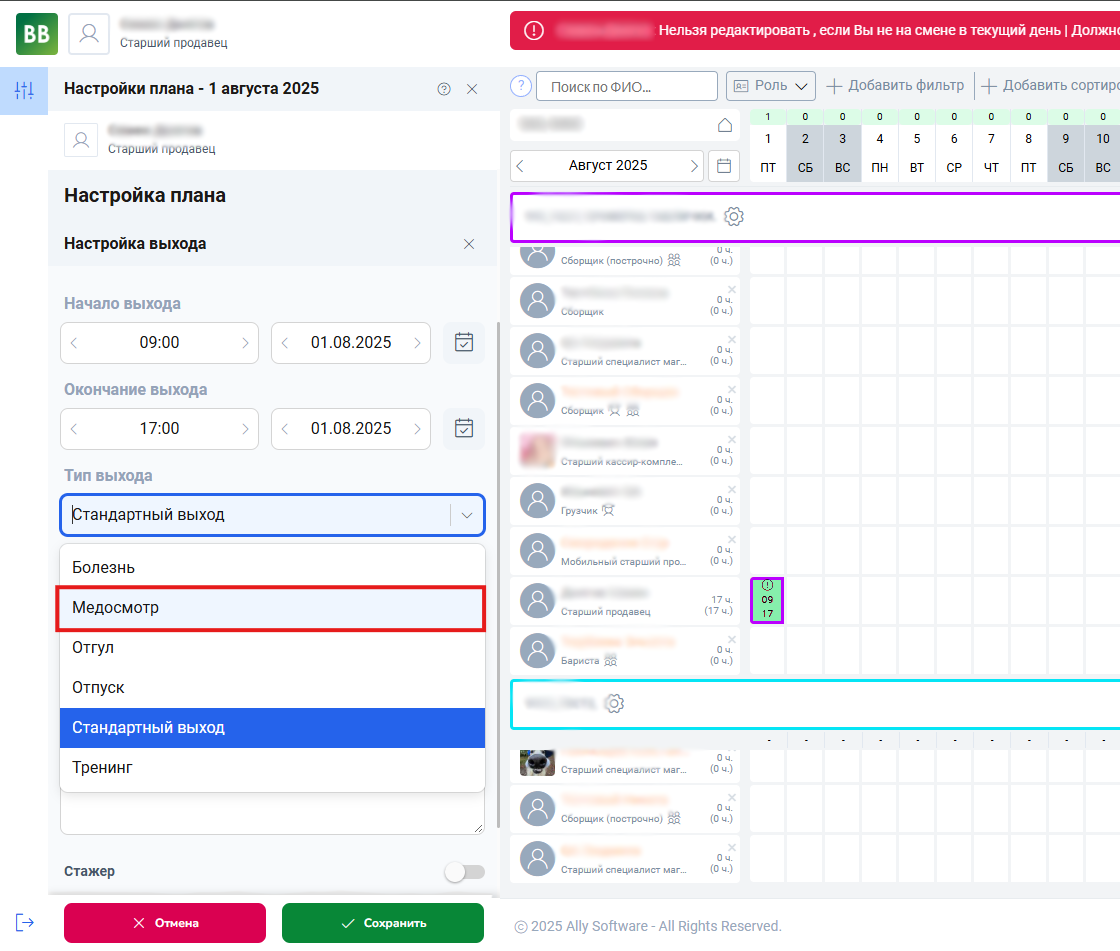Expand the Роль filter dropdown
Screen dimensions: 1120x951
click(770, 86)
